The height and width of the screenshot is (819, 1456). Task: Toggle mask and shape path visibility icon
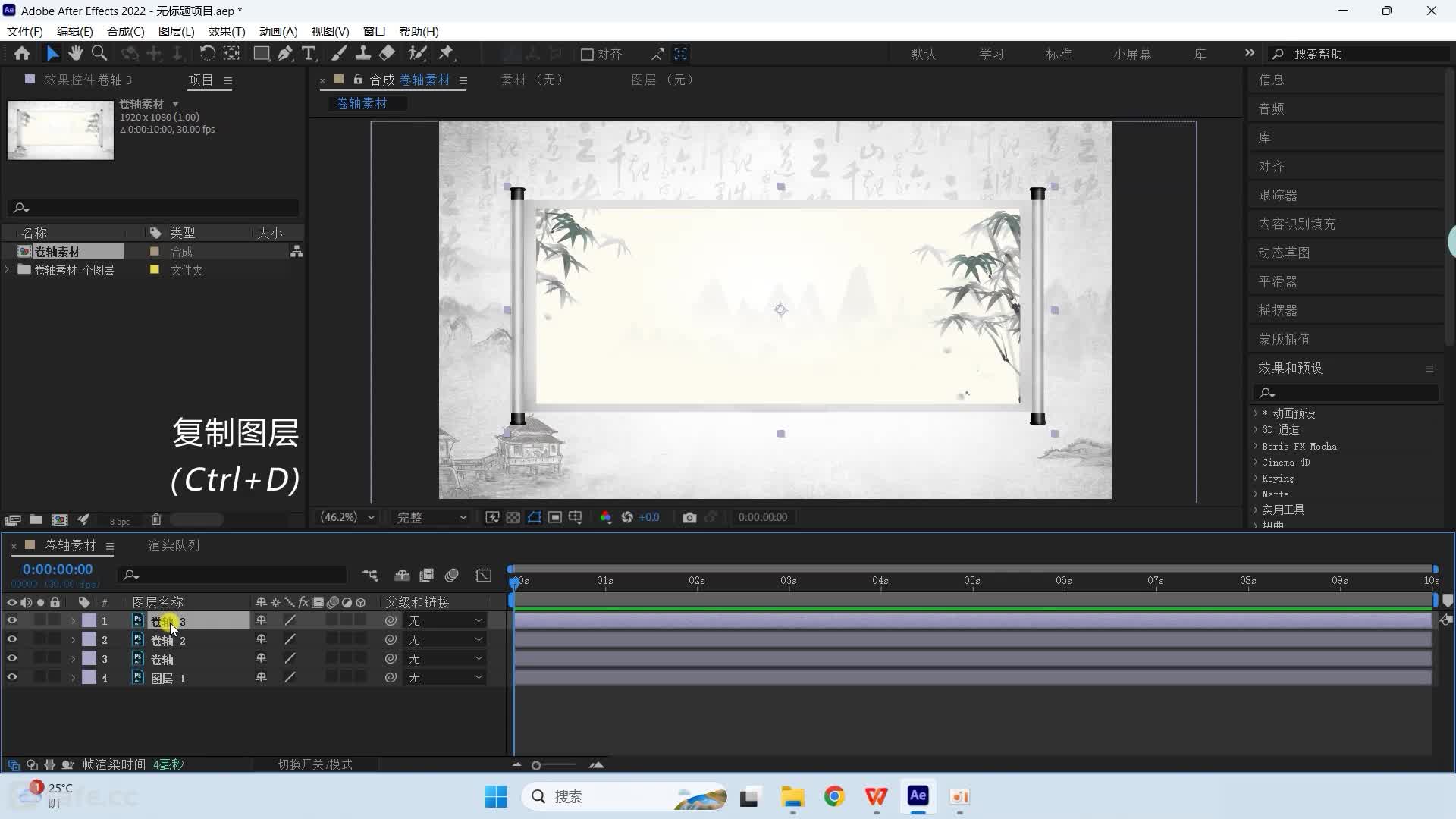(535, 517)
